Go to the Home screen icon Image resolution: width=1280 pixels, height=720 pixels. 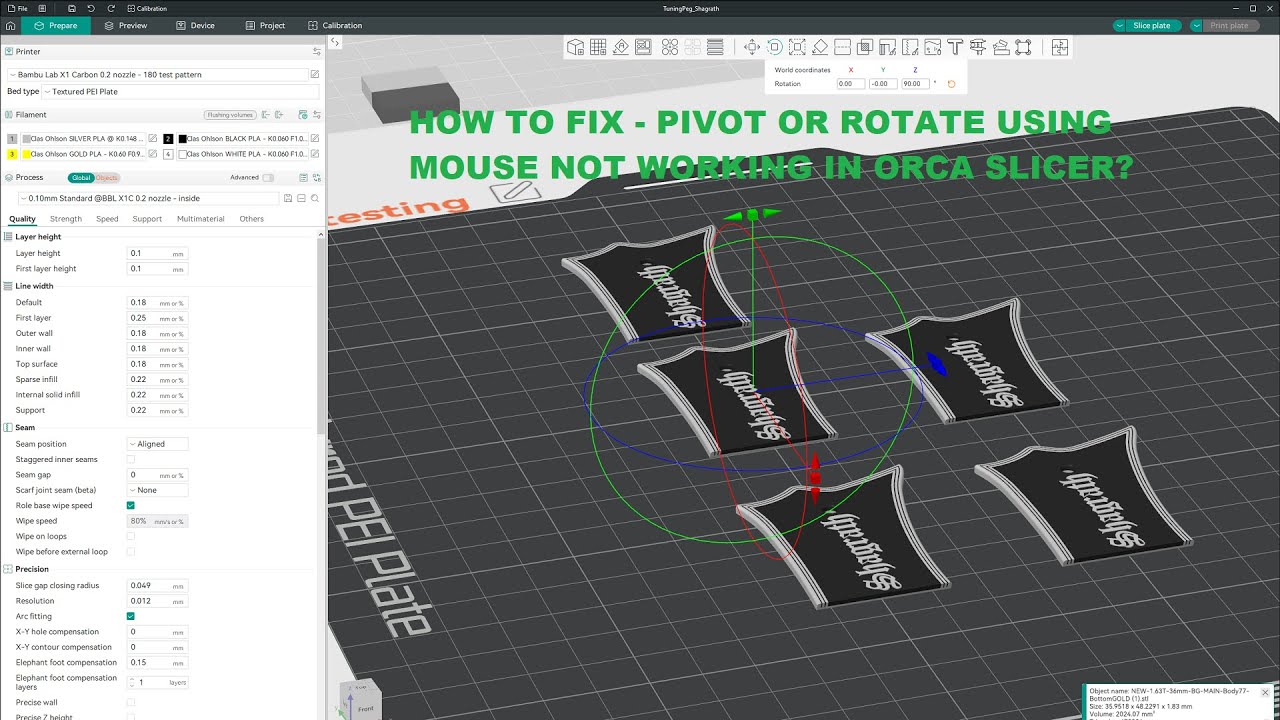[x=10, y=25]
